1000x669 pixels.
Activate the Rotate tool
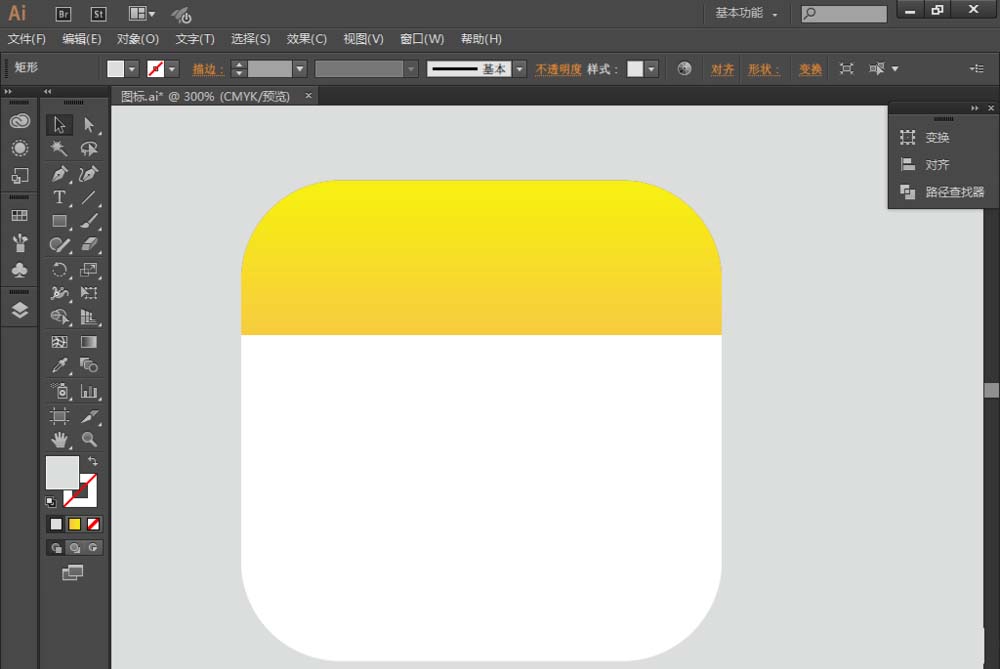(x=59, y=270)
